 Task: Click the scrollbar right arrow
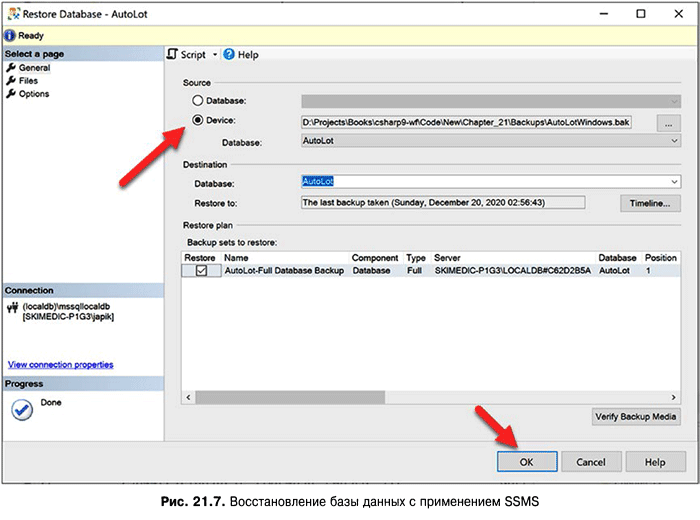(x=674, y=397)
